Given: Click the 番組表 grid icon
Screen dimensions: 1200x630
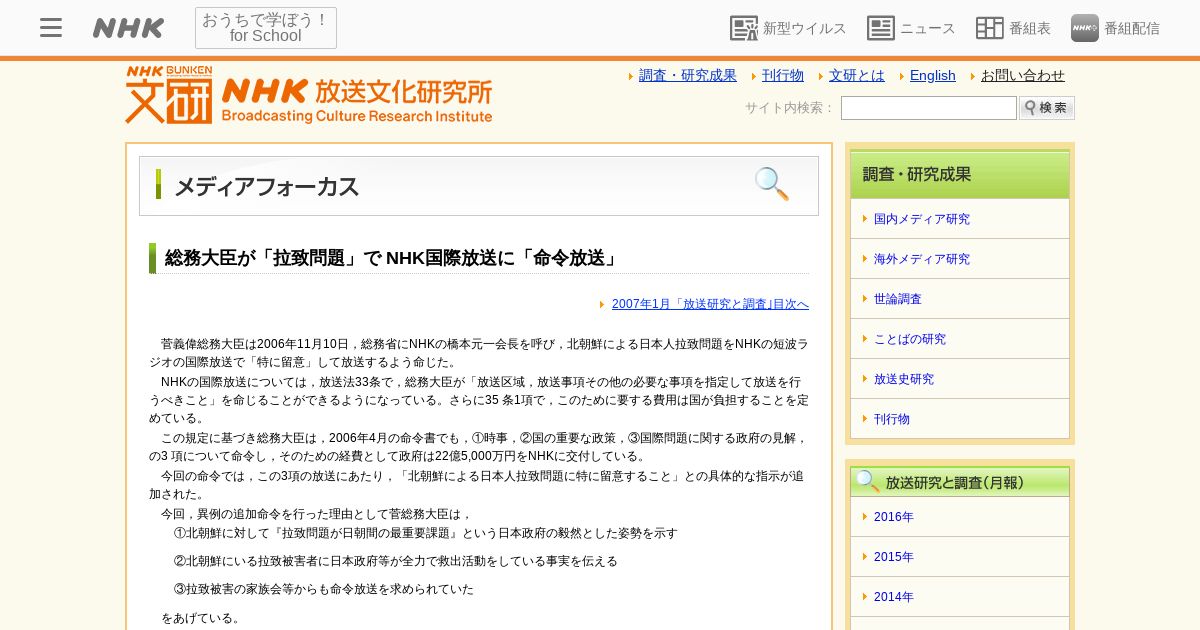Looking at the screenshot, I should click(990, 28).
